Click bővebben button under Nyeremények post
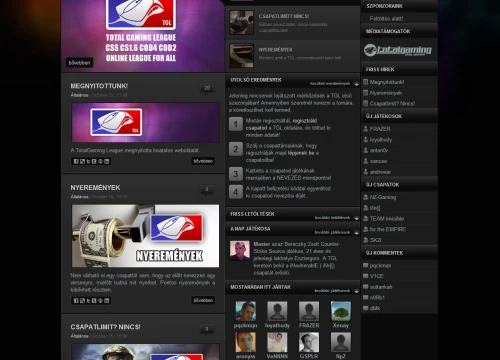 [x=203, y=300]
